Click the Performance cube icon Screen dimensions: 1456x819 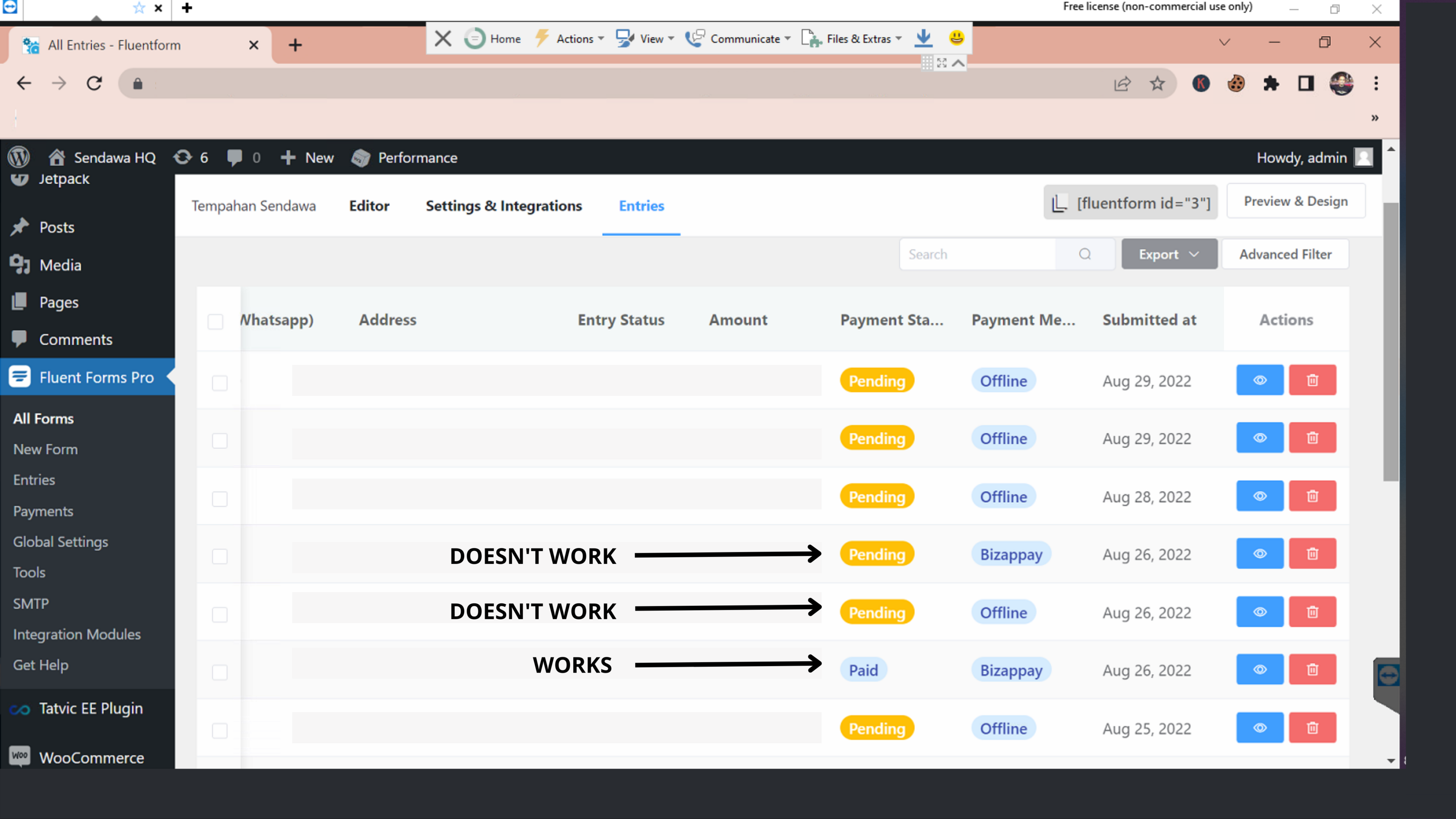click(361, 158)
